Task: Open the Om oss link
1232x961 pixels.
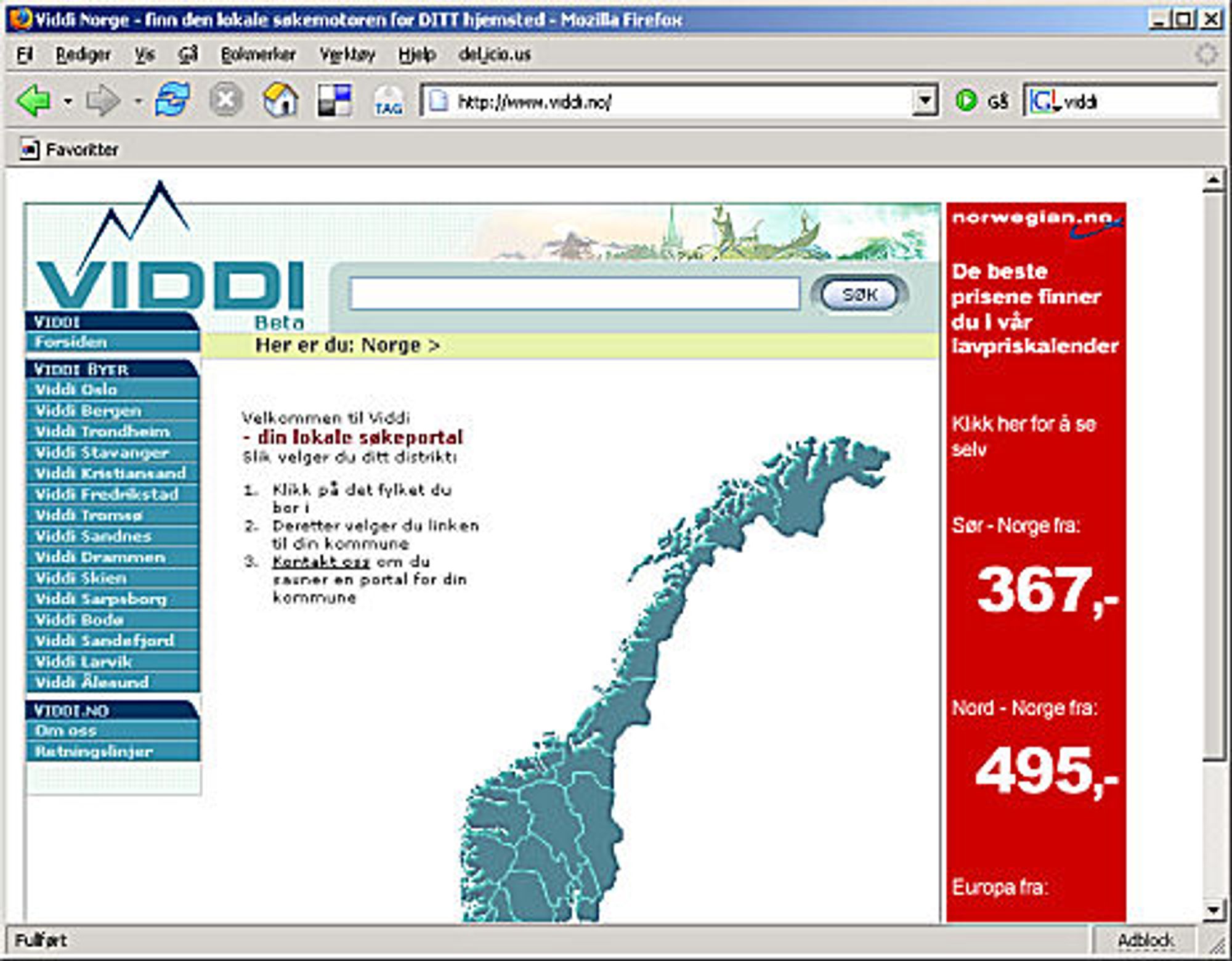Action: coord(113,731)
